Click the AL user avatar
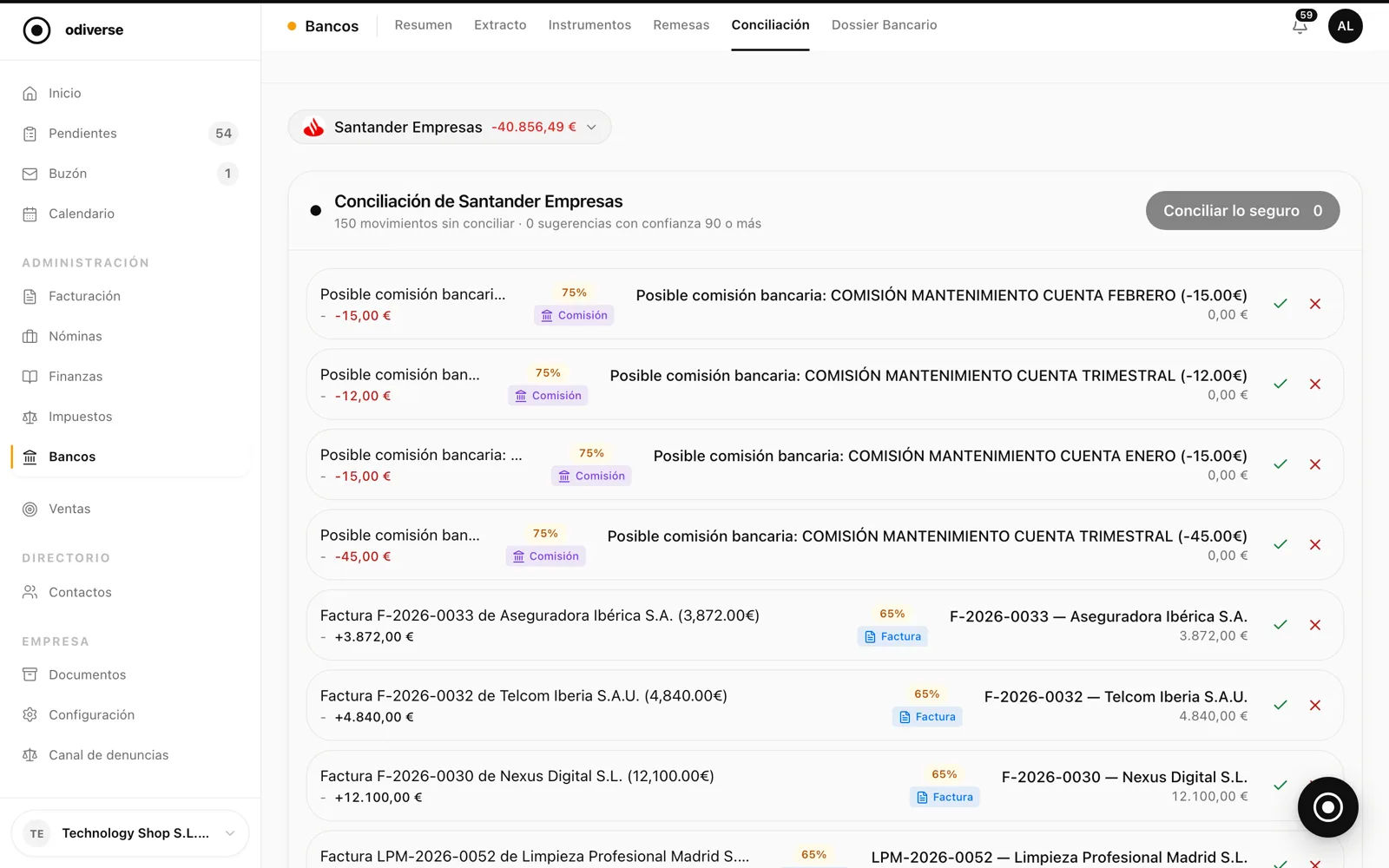 point(1345,26)
